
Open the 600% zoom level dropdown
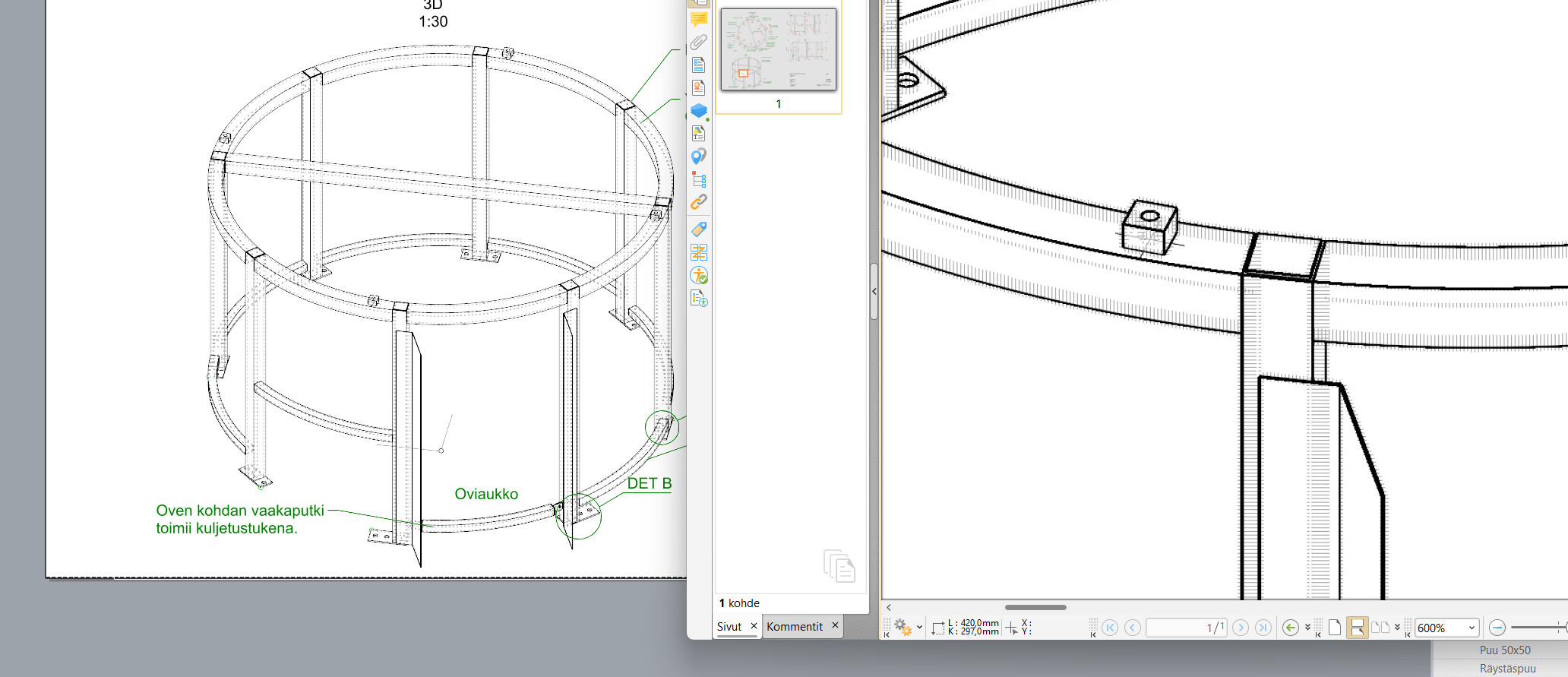tap(1472, 628)
